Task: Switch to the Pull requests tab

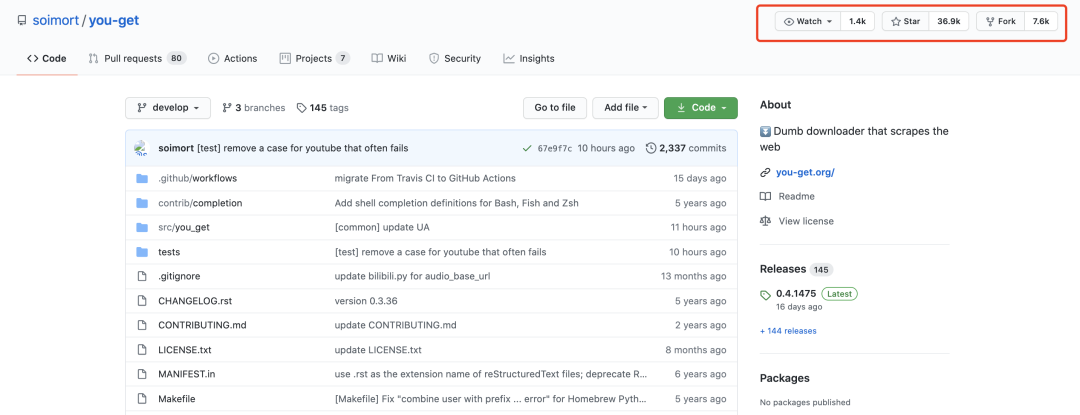Action: (x=137, y=58)
